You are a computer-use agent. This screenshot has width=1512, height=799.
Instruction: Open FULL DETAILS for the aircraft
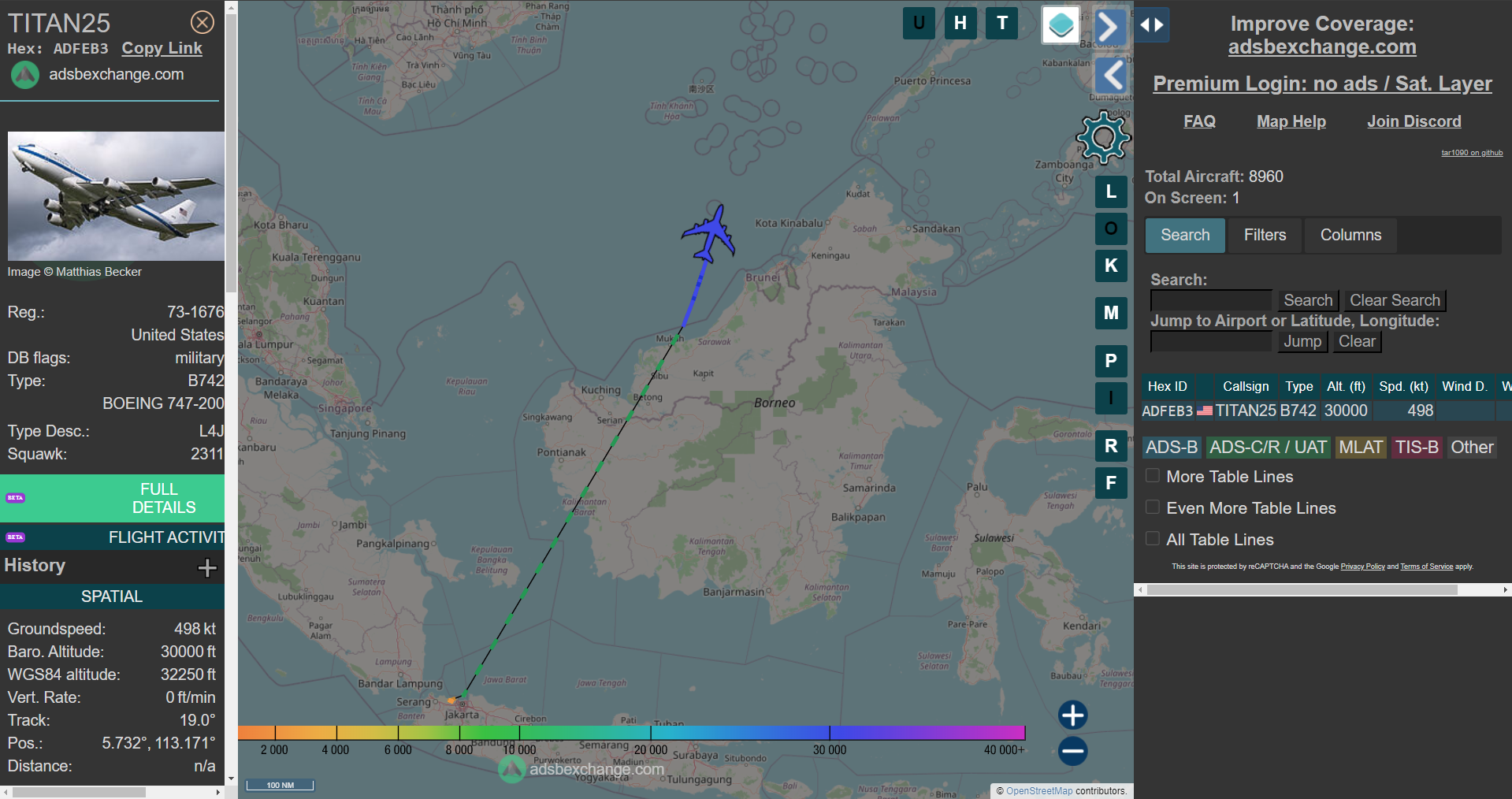[x=112, y=498]
